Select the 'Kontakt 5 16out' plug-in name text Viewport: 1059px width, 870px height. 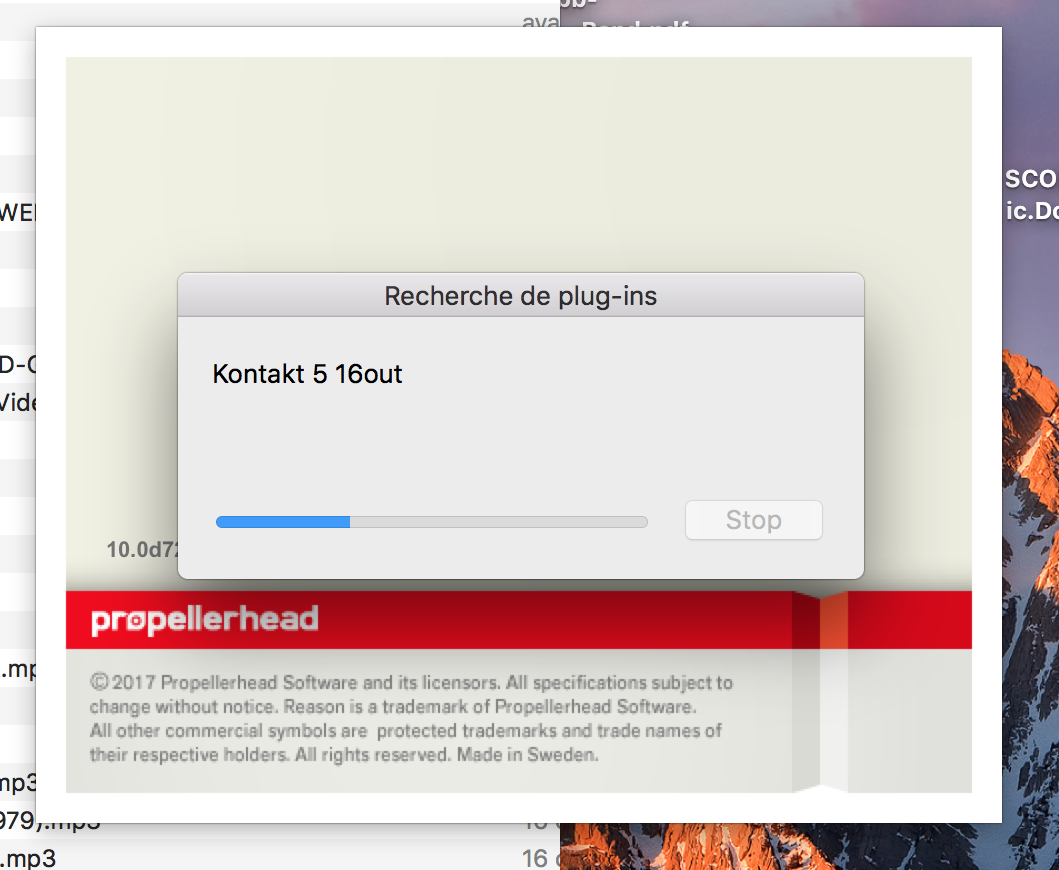tap(307, 374)
